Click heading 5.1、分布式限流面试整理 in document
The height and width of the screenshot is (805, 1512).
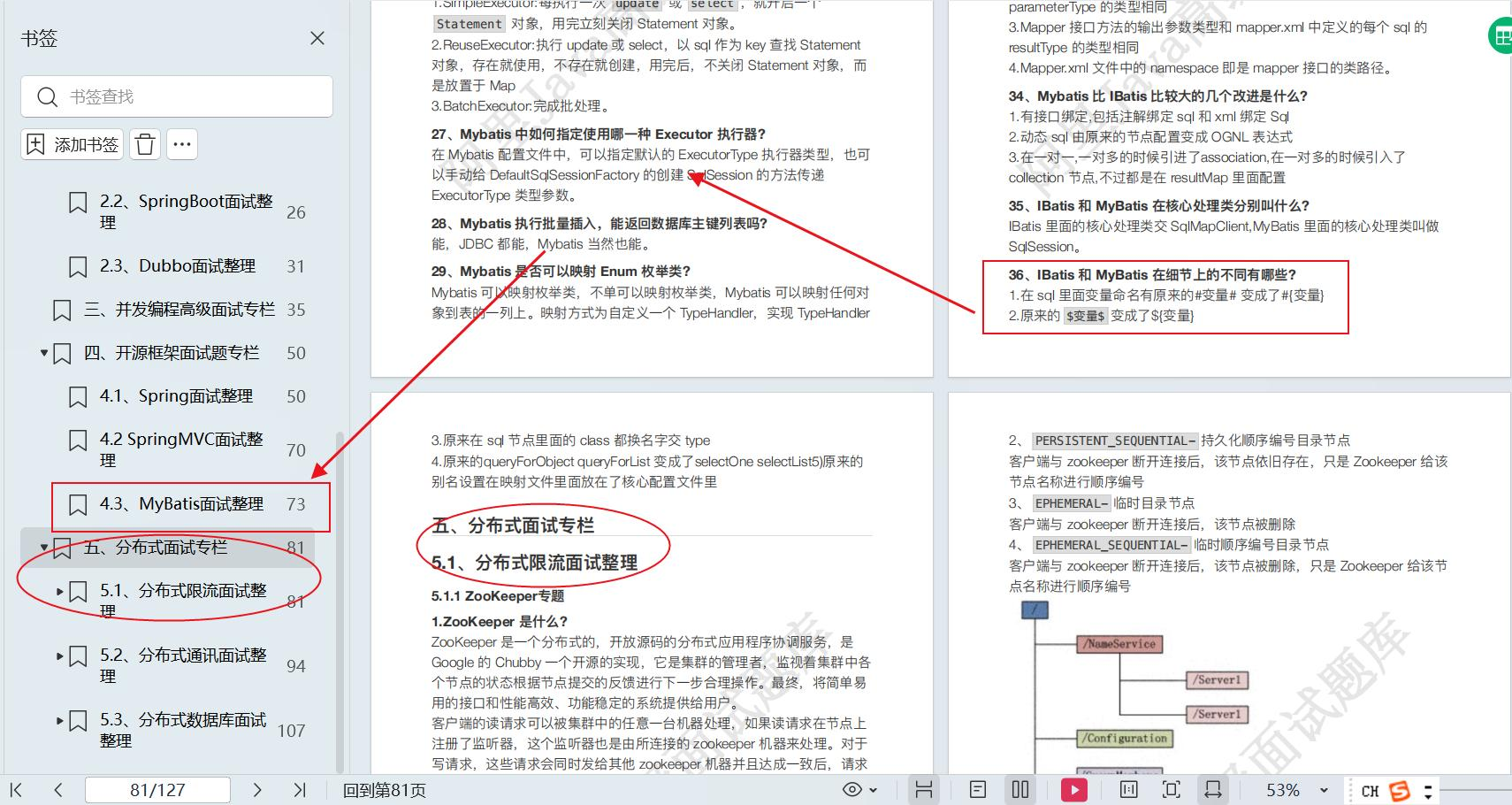coord(534,563)
